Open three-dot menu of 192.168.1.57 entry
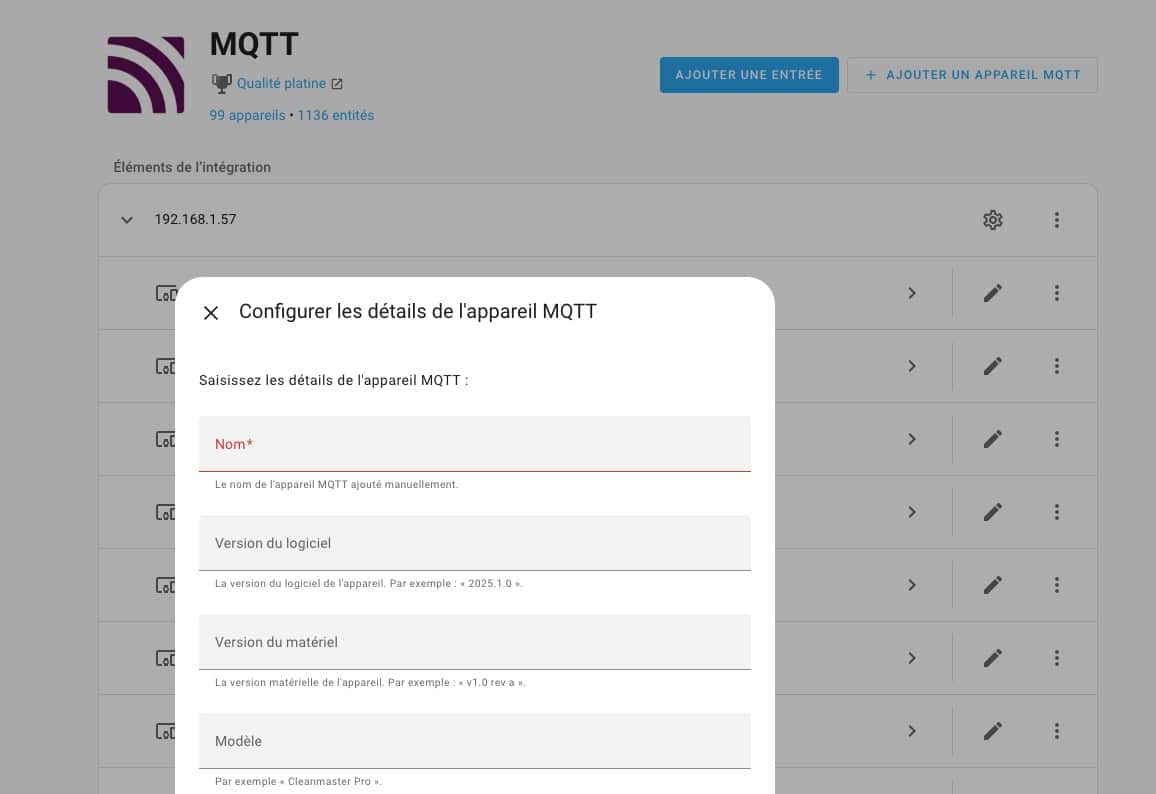Screen dimensions: 1156x794 tap(1056, 220)
